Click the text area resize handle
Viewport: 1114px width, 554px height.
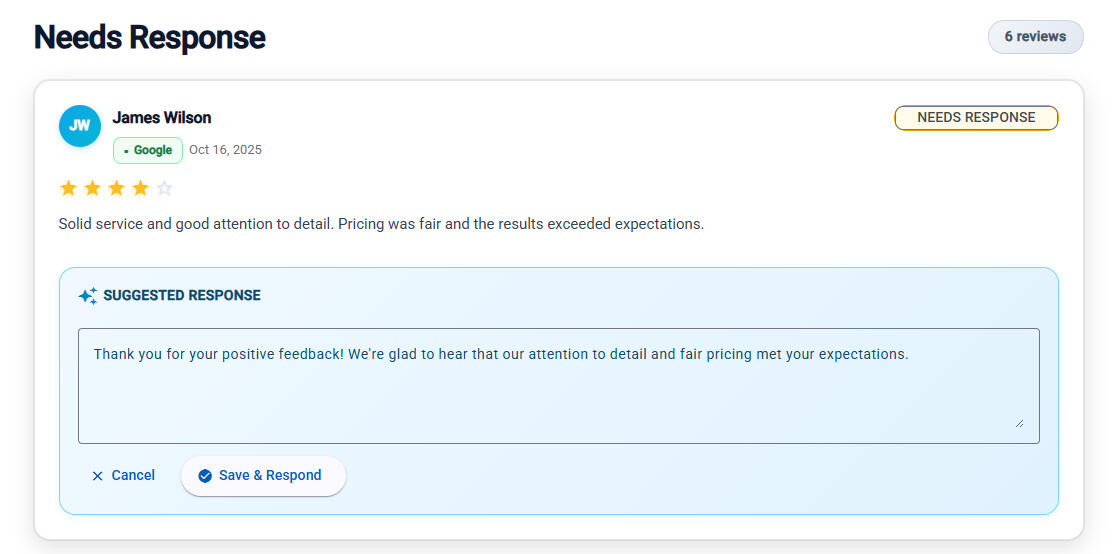click(x=1019, y=423)
